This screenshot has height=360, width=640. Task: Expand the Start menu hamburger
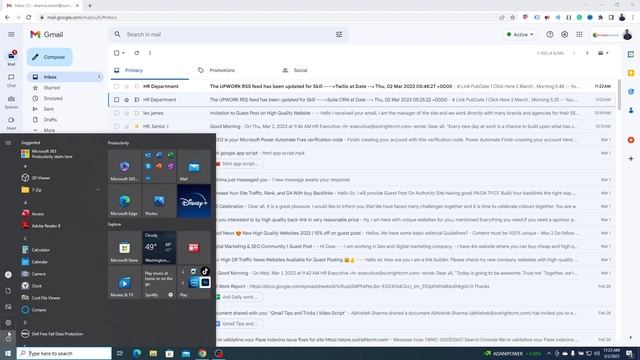click(x=8, y=143)
